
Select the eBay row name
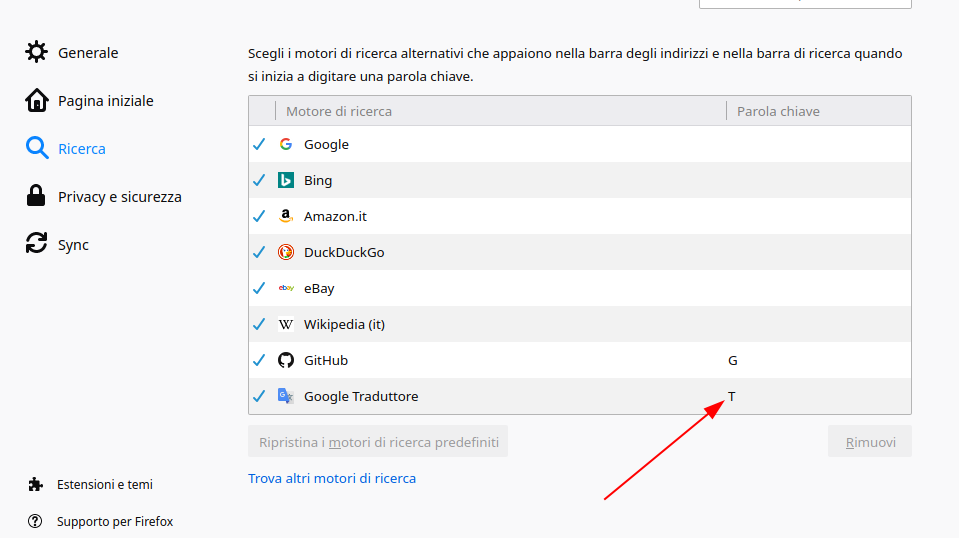(x=319, y=289)
